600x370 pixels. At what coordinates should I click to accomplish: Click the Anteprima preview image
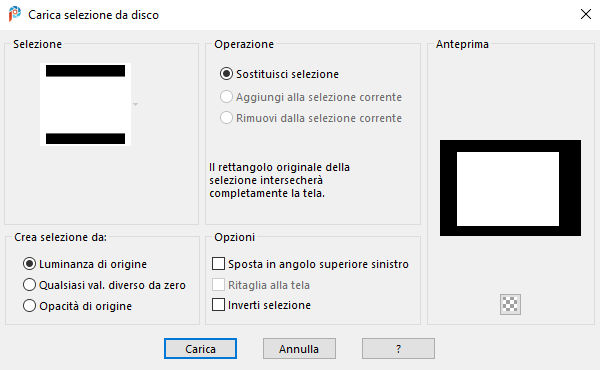510,188
